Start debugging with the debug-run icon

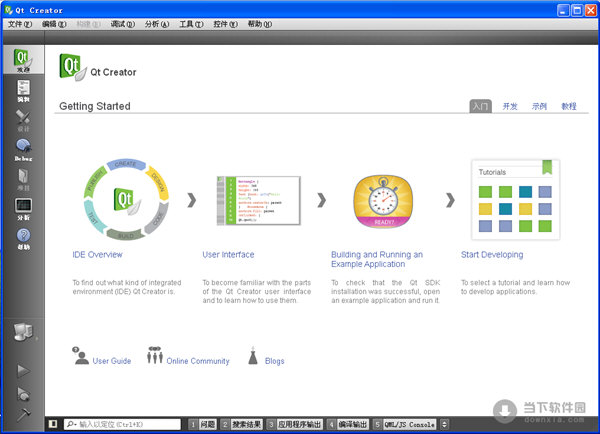(23, 394)
